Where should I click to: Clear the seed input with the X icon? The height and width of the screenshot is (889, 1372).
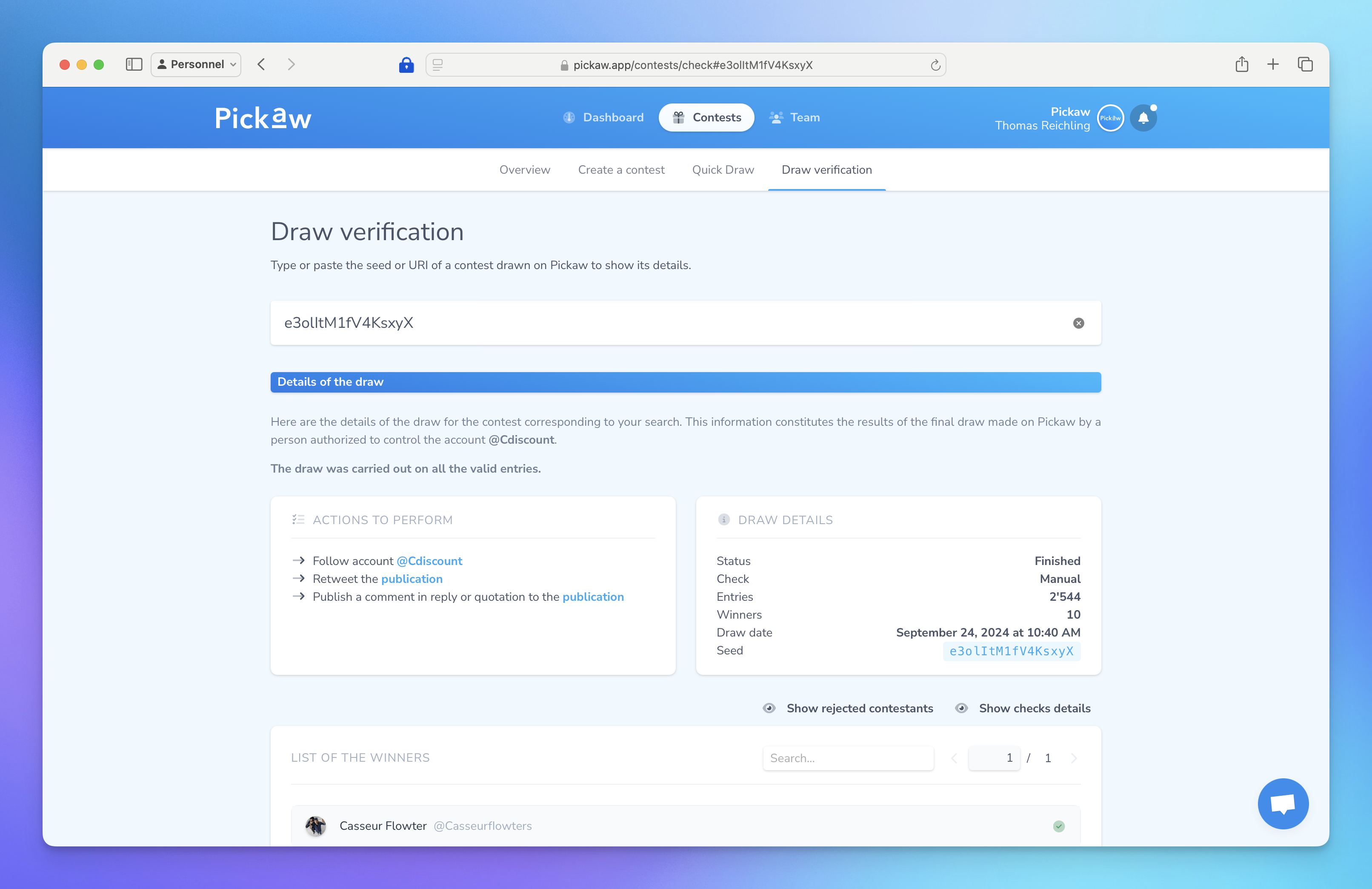click(x=1078, y=323)
